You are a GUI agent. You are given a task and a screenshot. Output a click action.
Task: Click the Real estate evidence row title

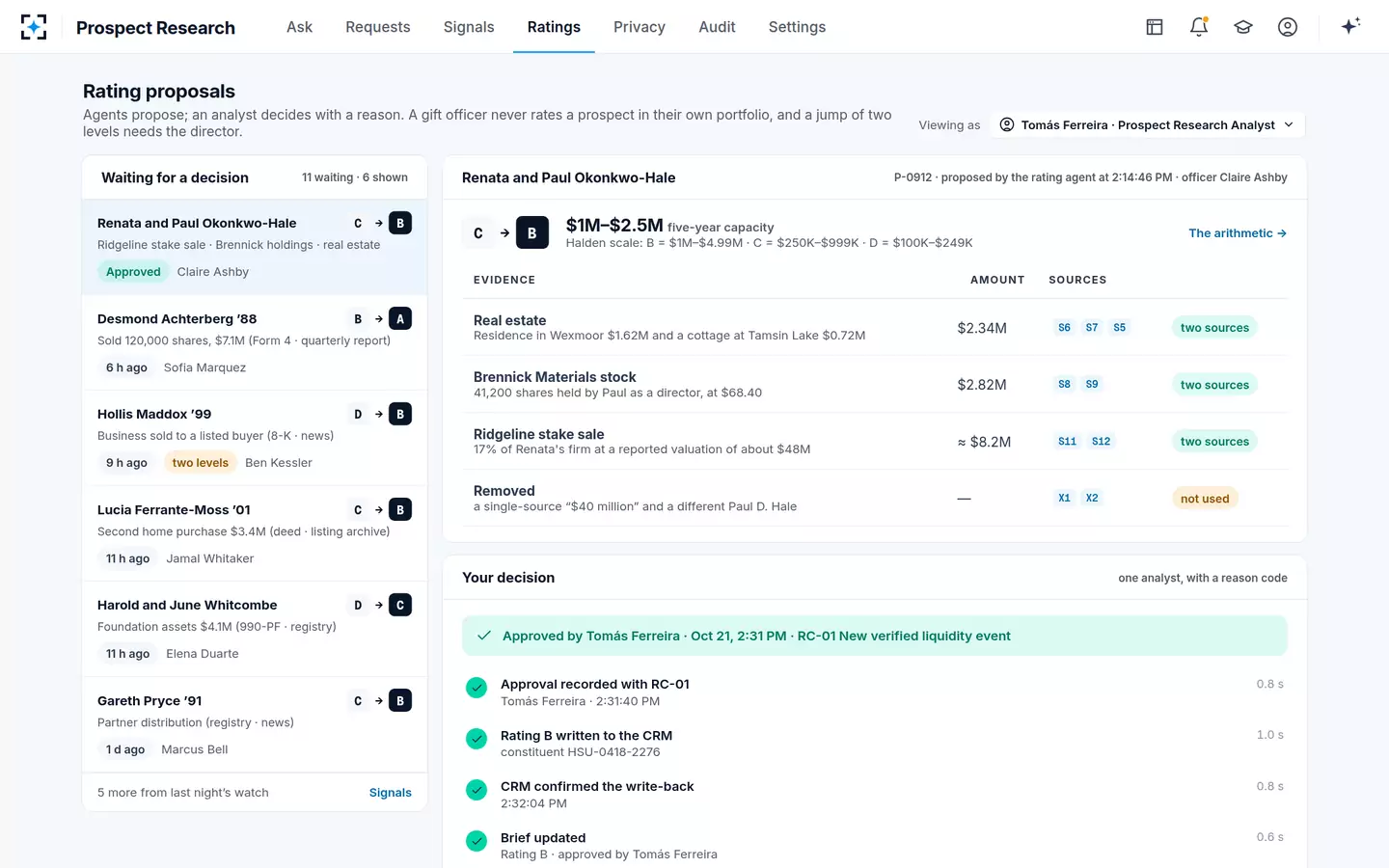point(509,320)
